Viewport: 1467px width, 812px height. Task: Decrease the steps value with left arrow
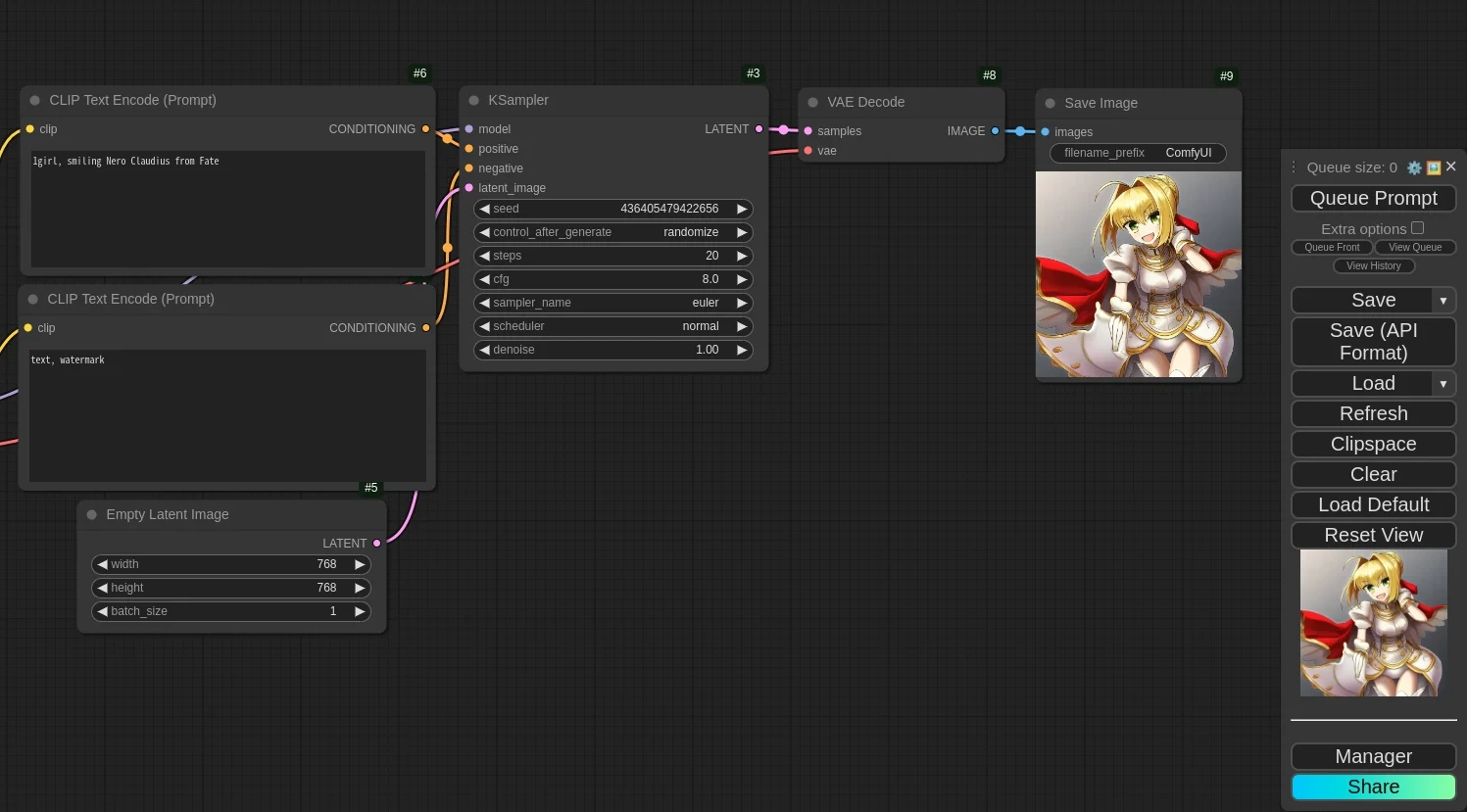click(x=484, y=256)
